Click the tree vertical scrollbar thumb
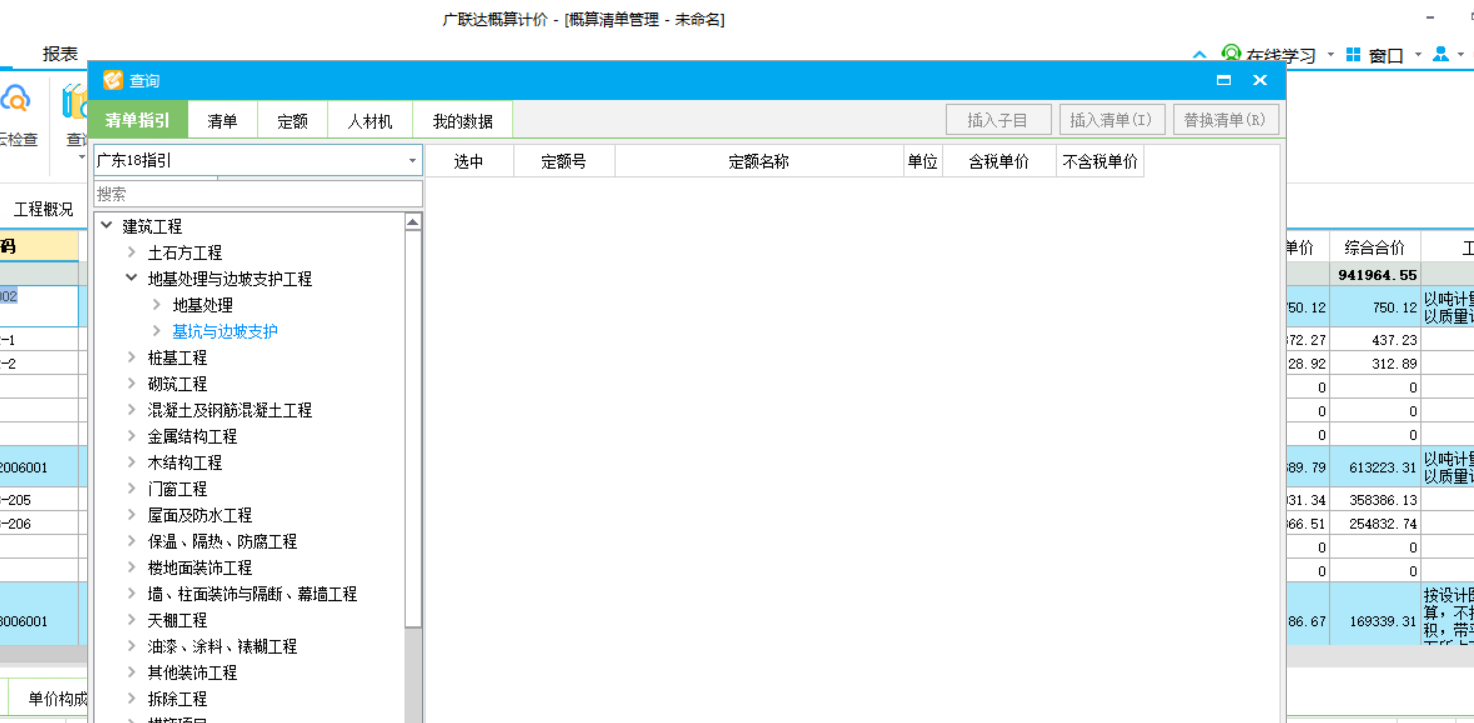This screenshot has width=1474, height=723. [413, 430]
